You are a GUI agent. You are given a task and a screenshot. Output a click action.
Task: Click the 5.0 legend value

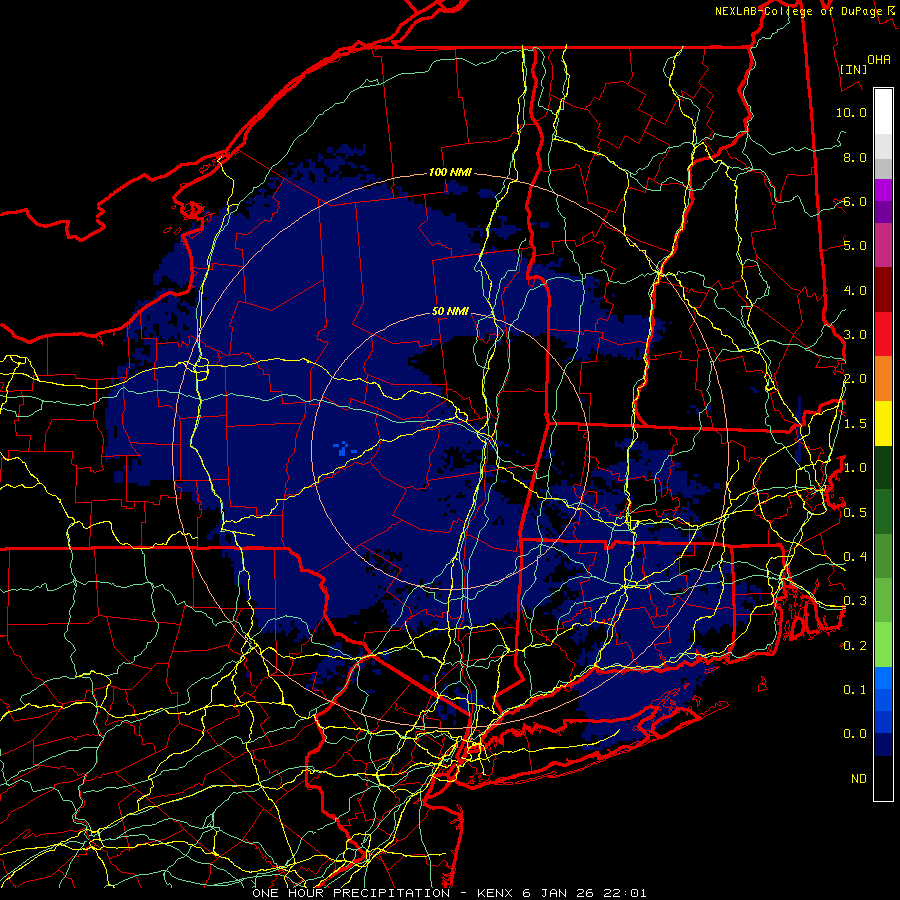(855, 246)
